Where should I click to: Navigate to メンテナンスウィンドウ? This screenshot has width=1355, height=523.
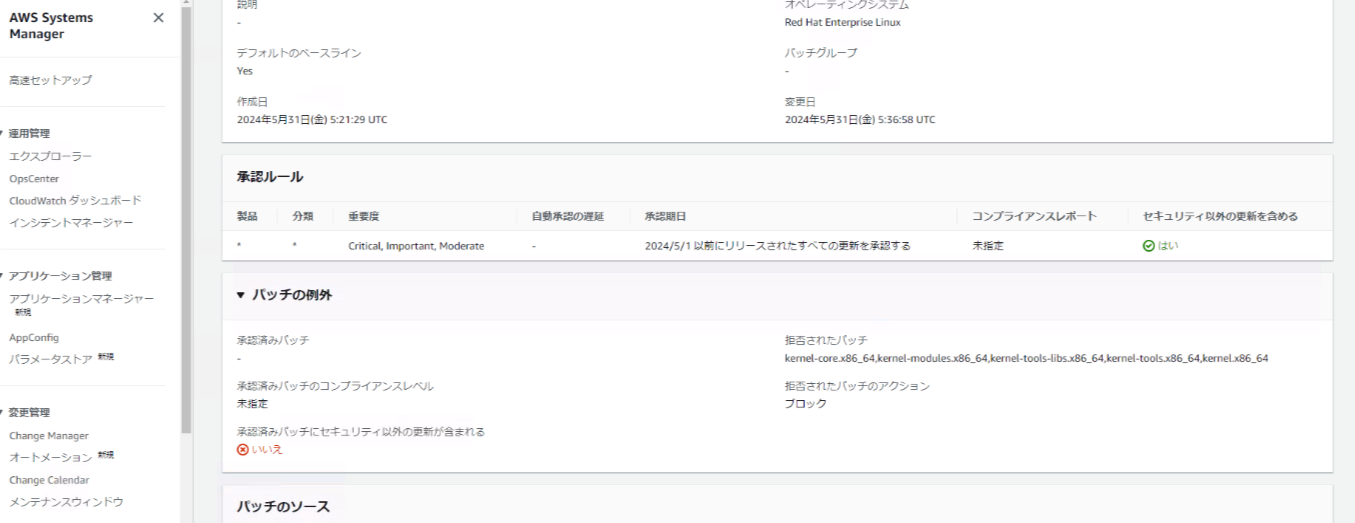[x=66, y=502]
